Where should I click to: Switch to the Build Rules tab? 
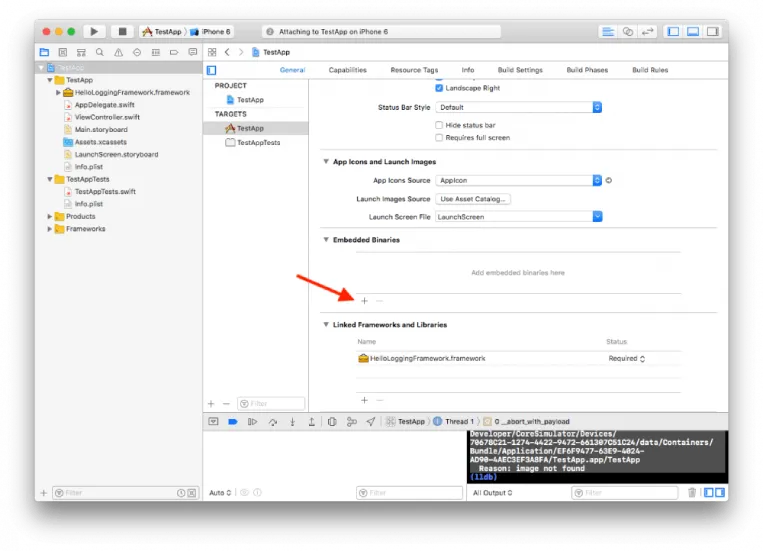pyautogui.click(x=650, y=70)
